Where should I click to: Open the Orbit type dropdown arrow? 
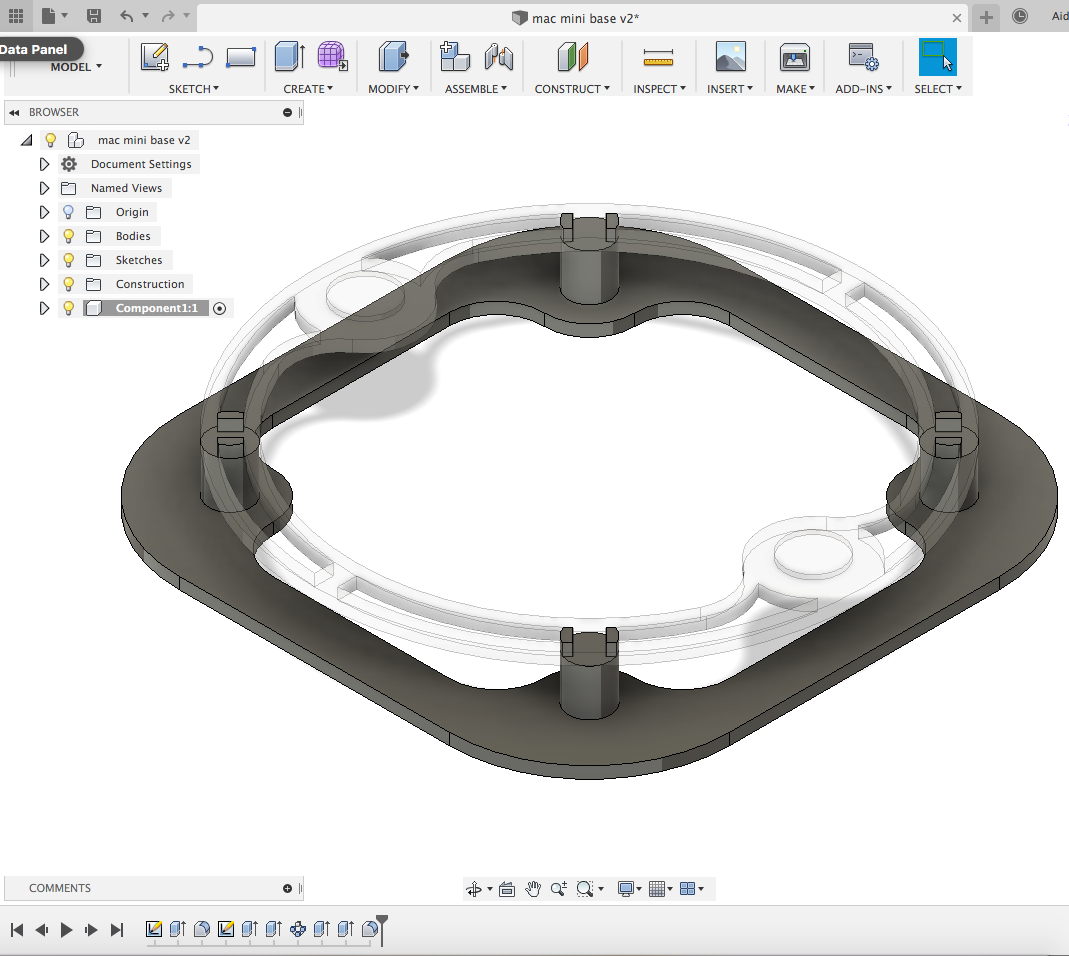pos(490,889)
